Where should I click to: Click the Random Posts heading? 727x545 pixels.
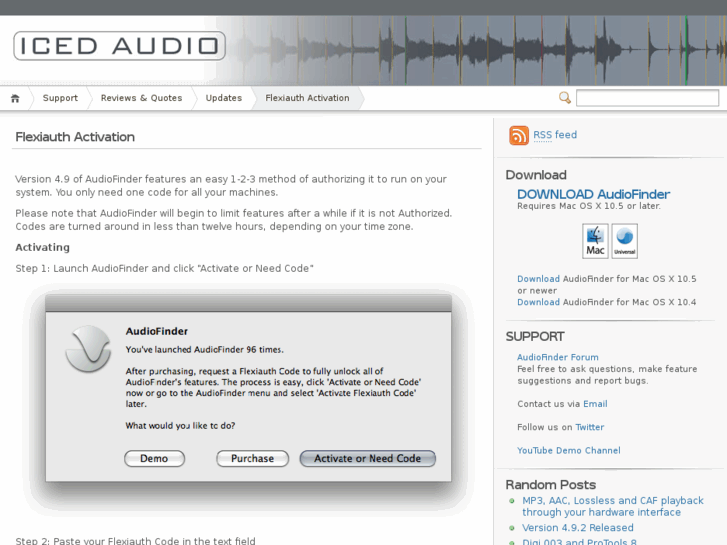(x=551, y=485)
